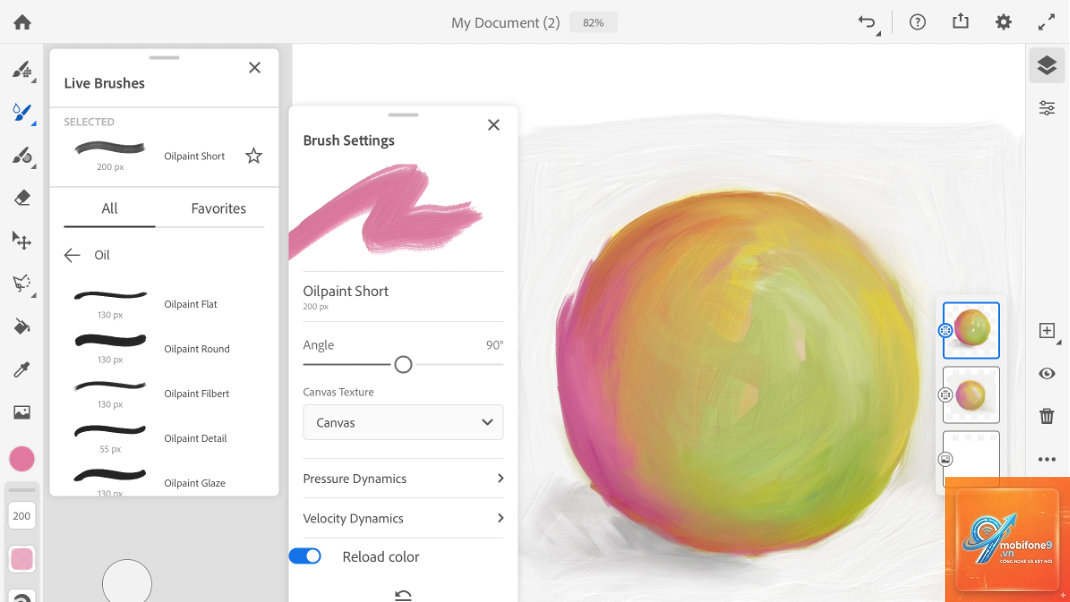Open the Place Image tool
The image size is (1070, 602).
(x=22, y=412)
